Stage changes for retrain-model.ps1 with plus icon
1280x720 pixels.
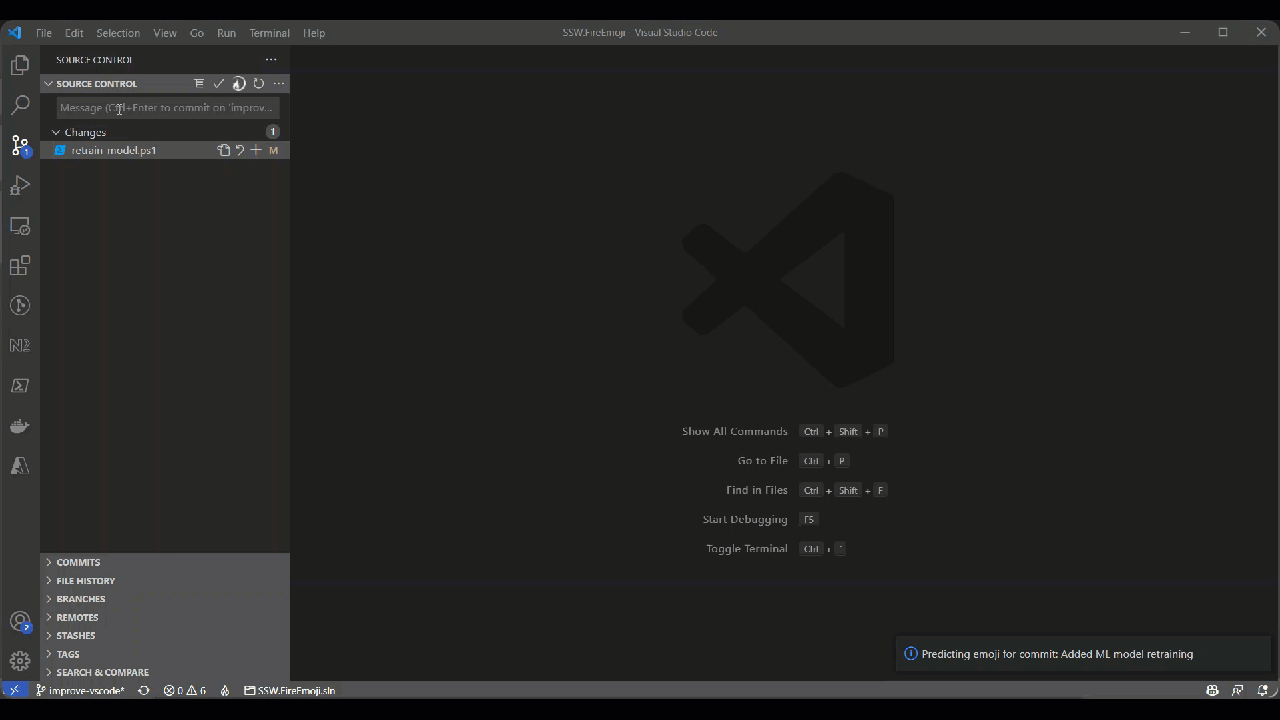pyautogui.click(x=256, y=150)
